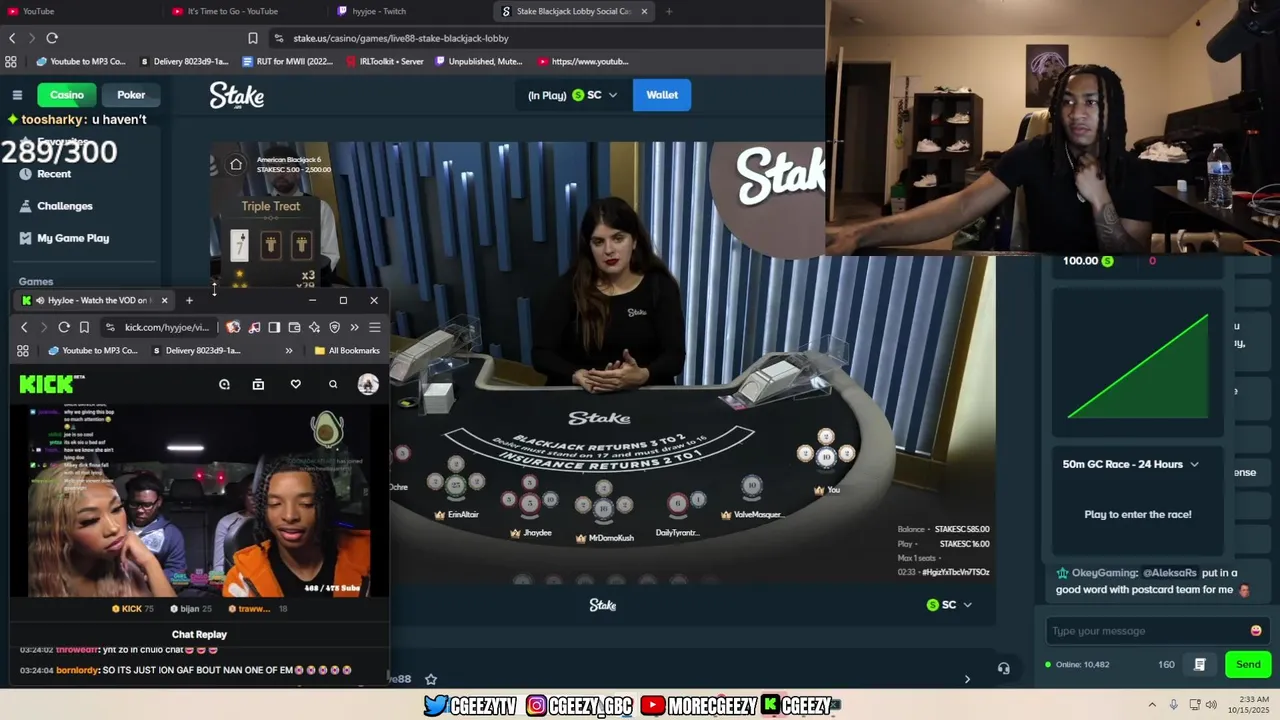Image resolution: width=1280 pixels, height=720 pixels.
Task: Expand hidden bookmarks in Kick window
Action: tap(289, 351)
